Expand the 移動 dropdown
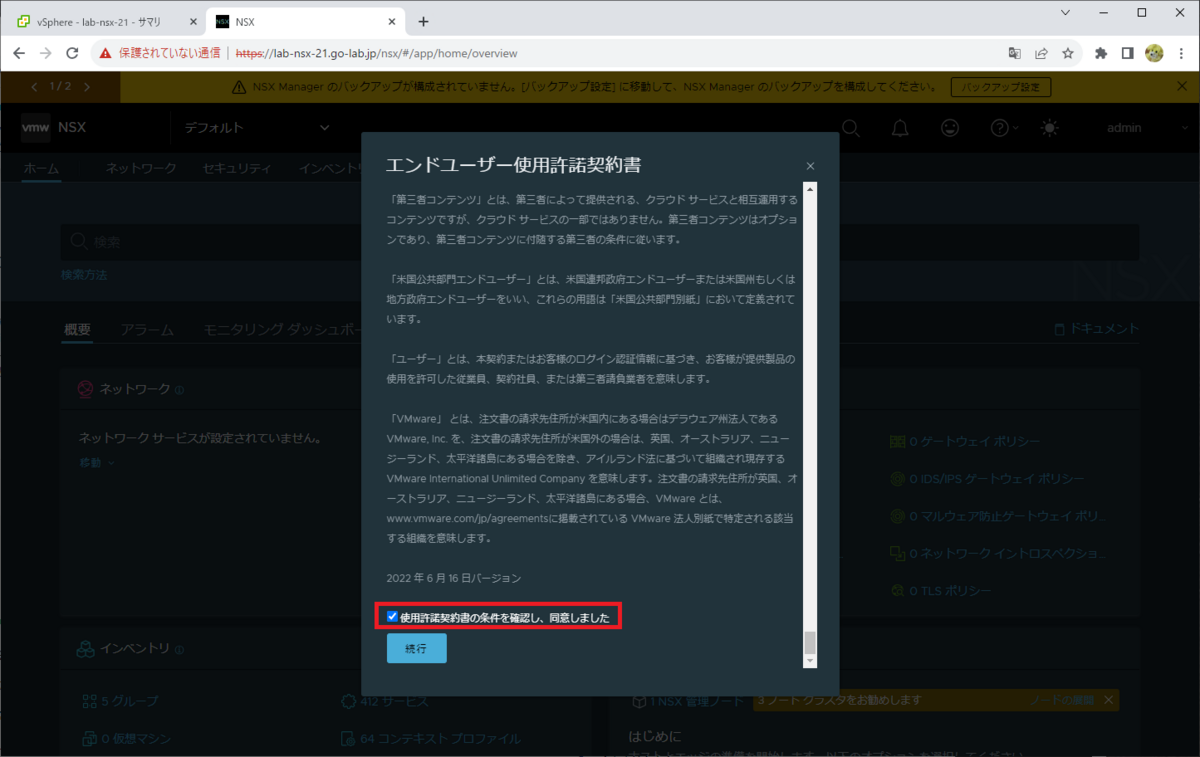Viewport: 1200px width, 757px height. coord(97,463)
